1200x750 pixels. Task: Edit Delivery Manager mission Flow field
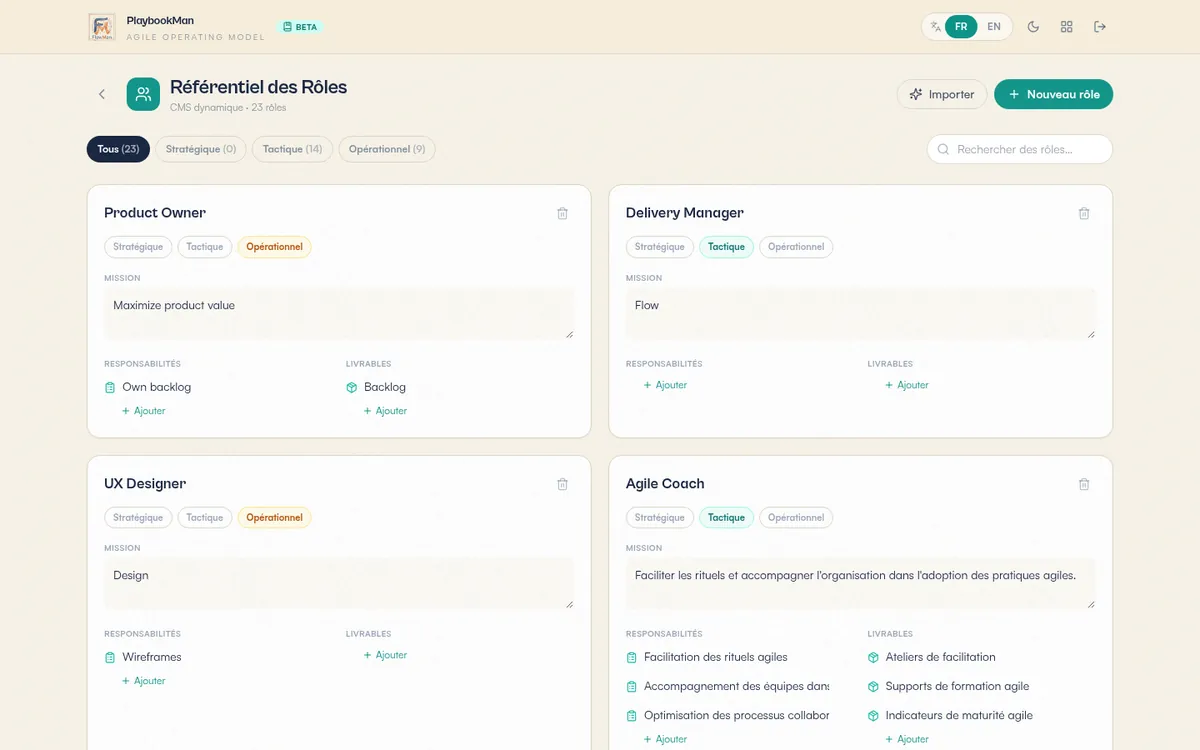click(861, 314)
